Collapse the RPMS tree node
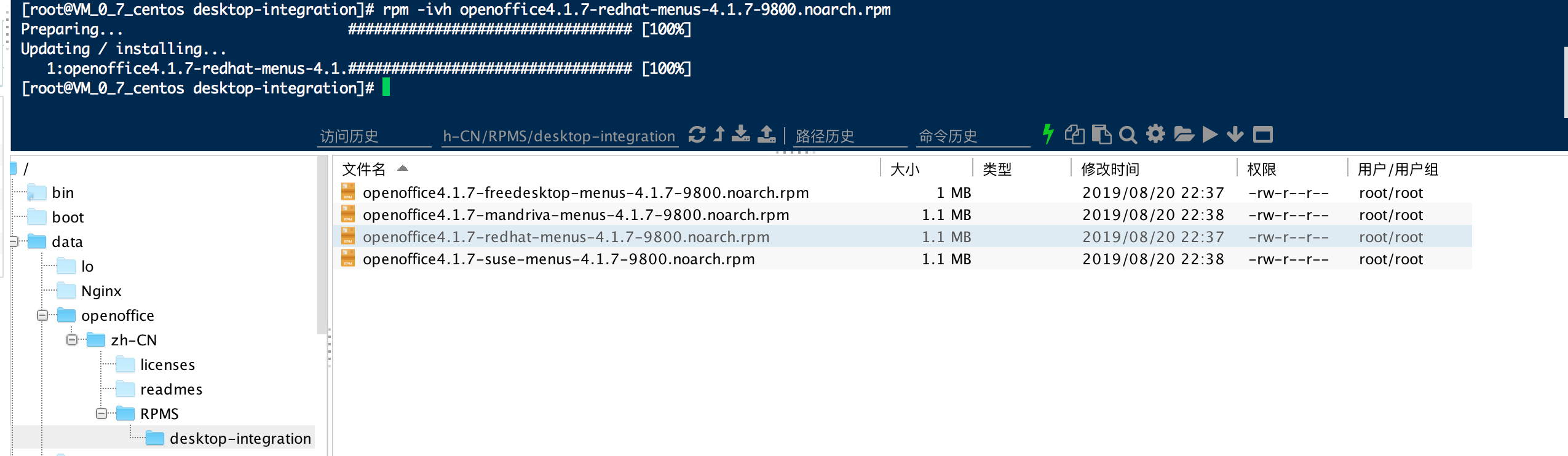The height and width of the screenshot is (456, 1568). (101, 414)
